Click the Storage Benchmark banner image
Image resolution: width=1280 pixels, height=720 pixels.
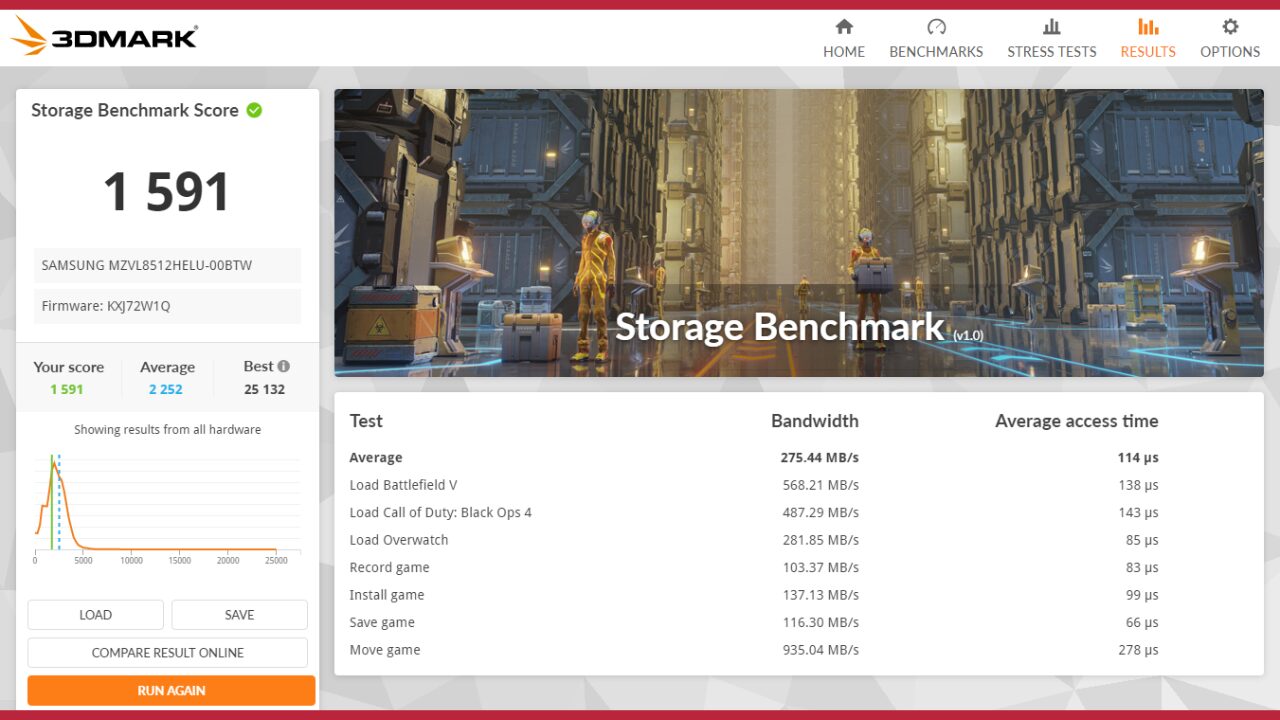pos(798,233)
